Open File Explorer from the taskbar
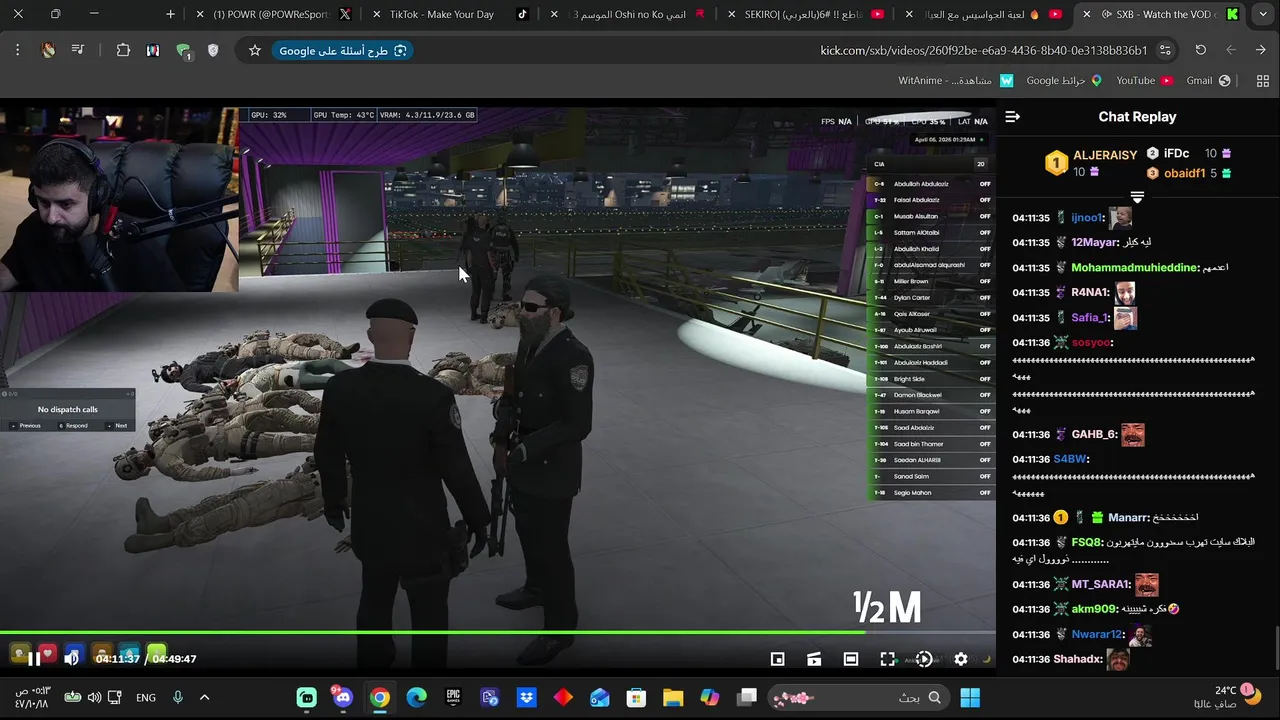 pyautogui.click(x=672, y=697)
